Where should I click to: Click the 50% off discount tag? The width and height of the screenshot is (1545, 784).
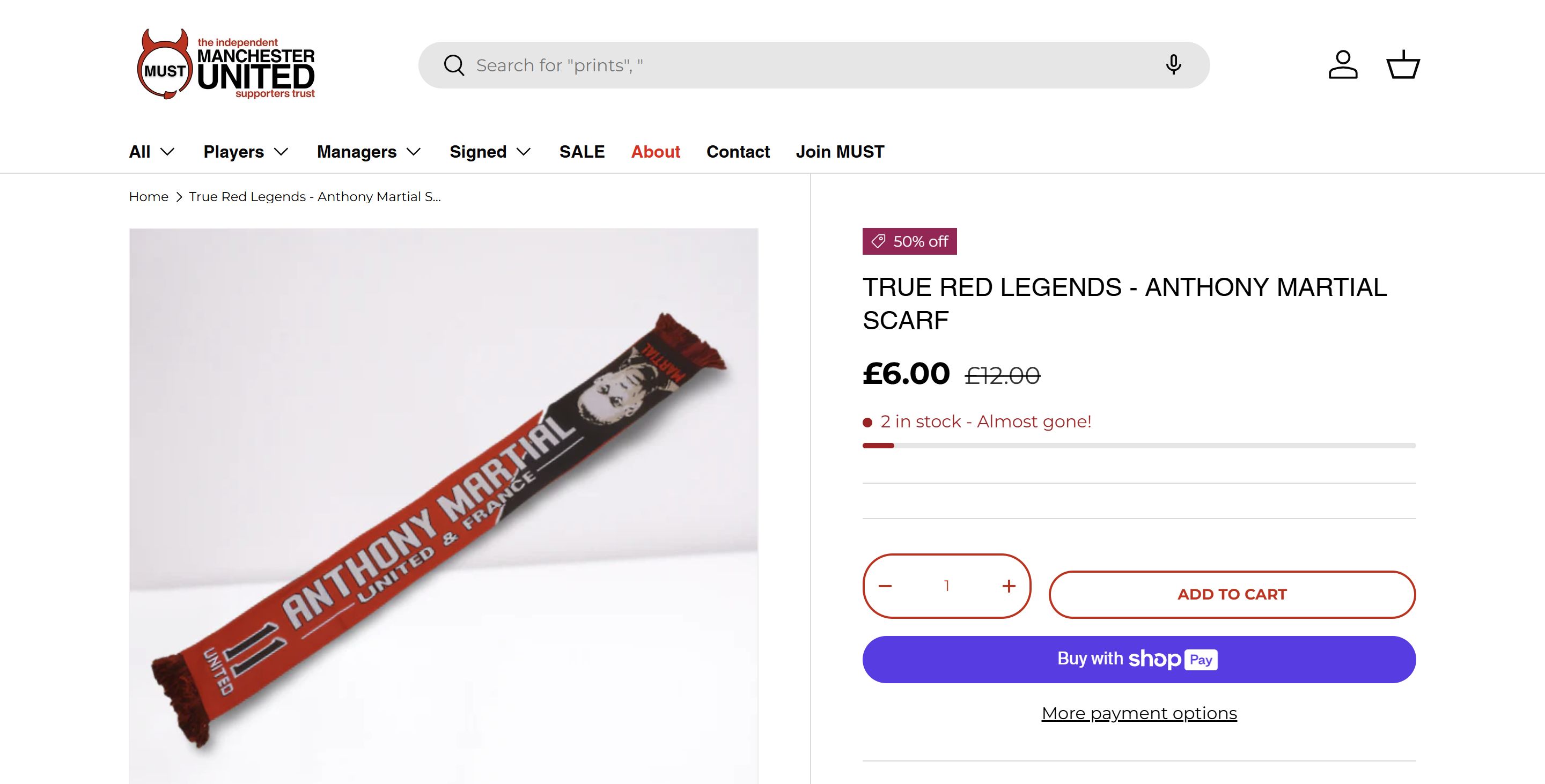[909, 241]
